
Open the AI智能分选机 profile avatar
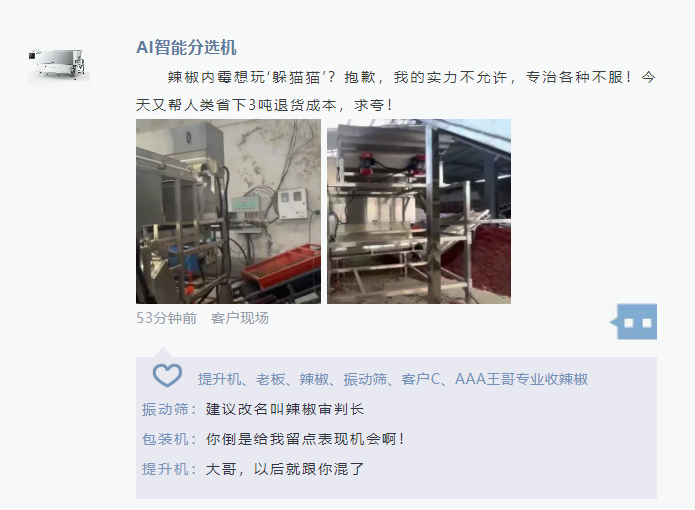pos(59,62)
